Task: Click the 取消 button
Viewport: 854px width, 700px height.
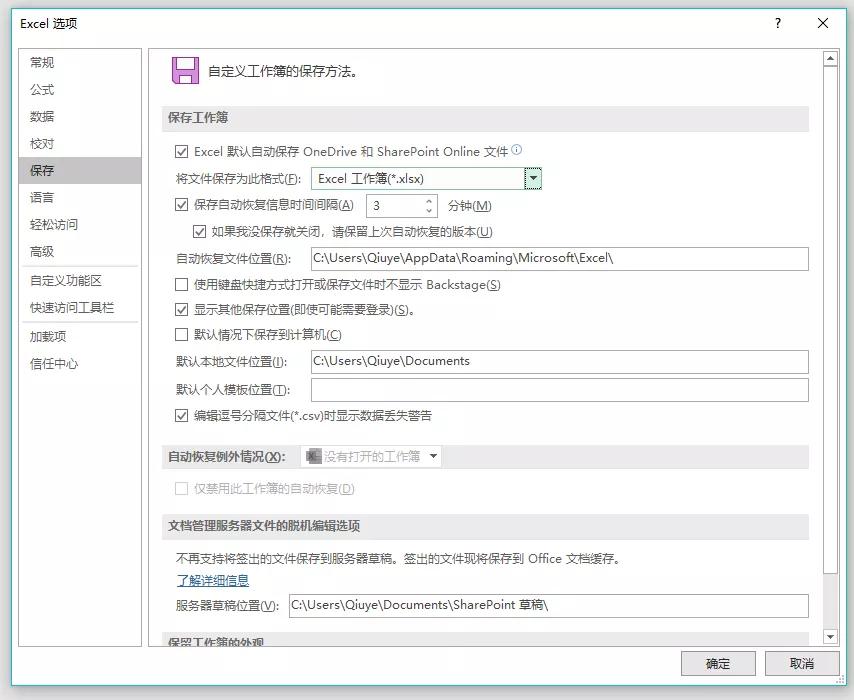Action: point(801,663)
